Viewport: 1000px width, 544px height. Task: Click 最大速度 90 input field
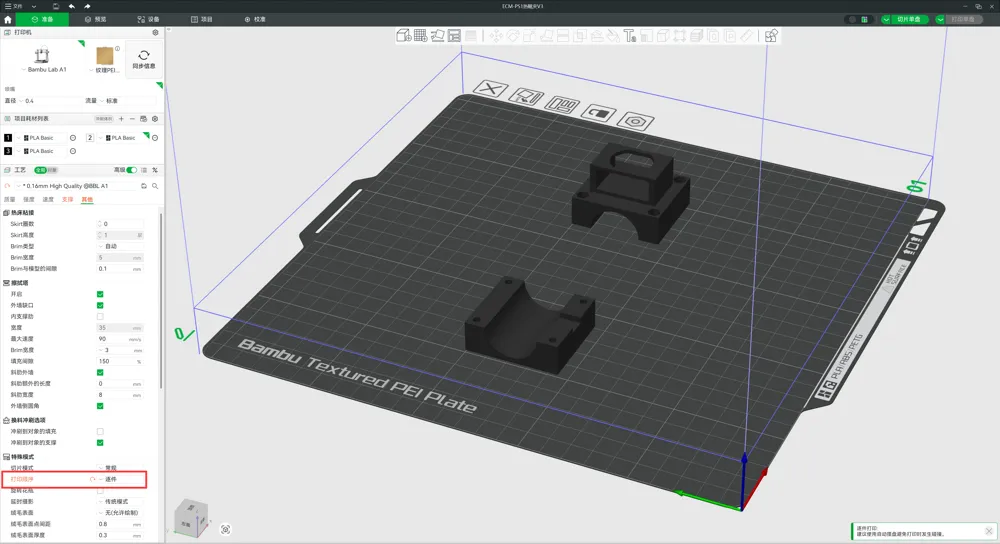coord(120,339)
